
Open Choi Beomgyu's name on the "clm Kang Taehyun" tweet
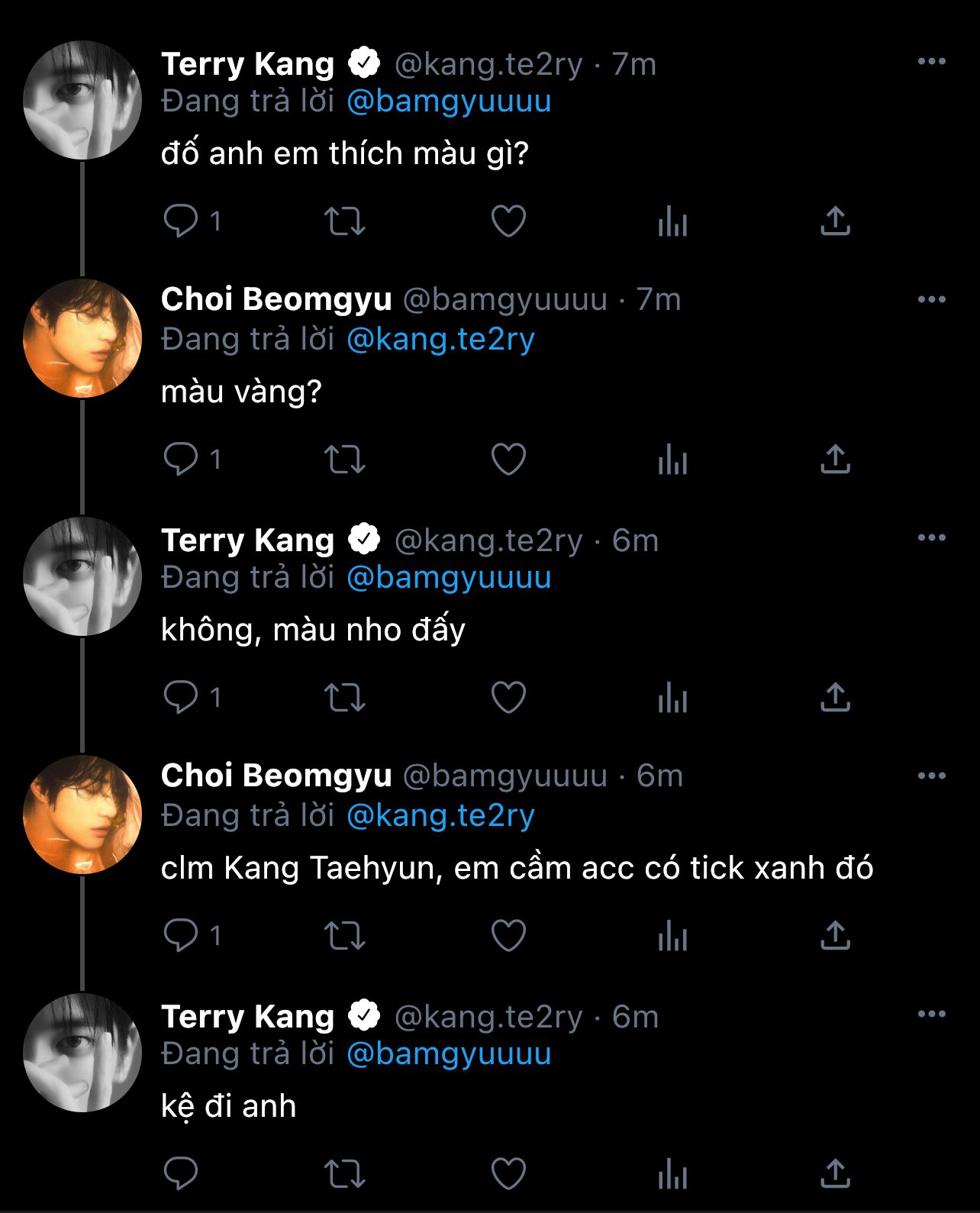click(276, 776)
